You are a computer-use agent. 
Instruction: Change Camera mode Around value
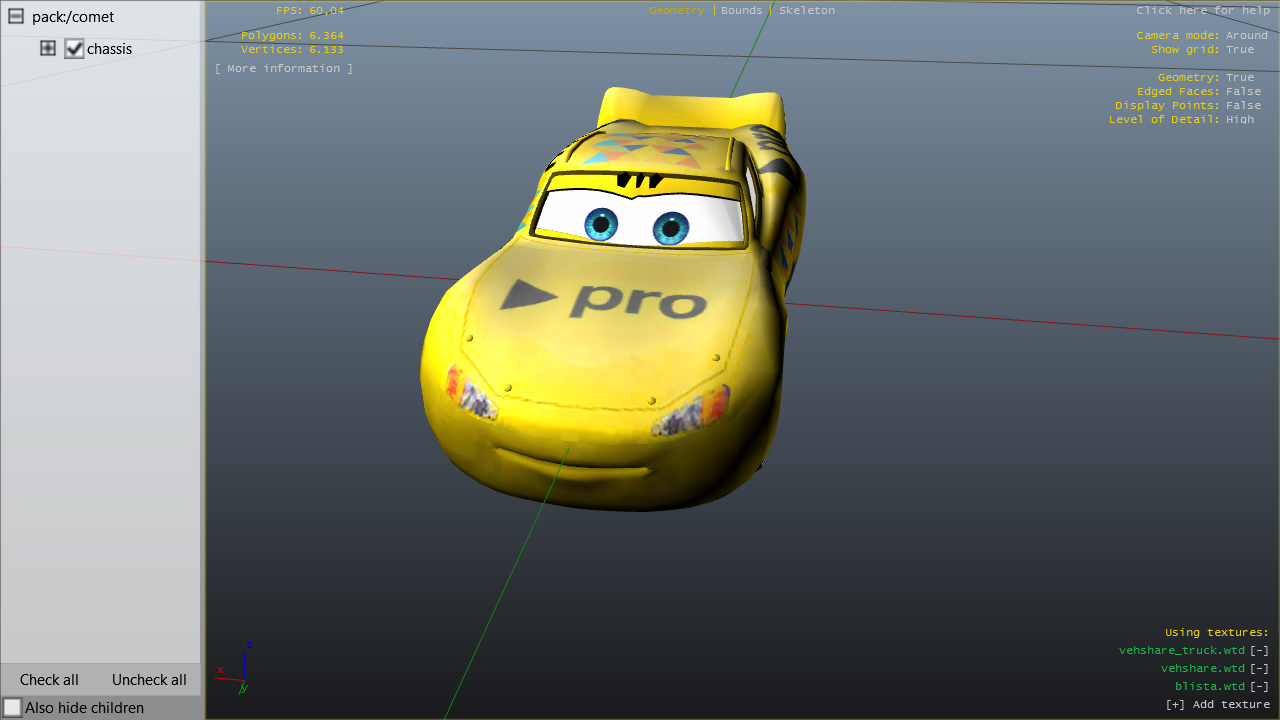[x=1246, y=35]
